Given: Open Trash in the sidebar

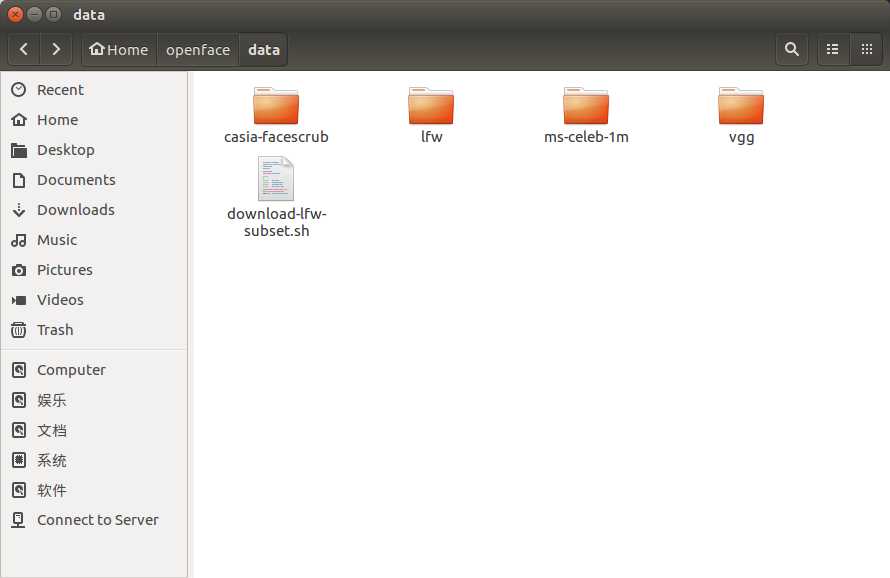Looking at the screenshot, I should point(94,330).
